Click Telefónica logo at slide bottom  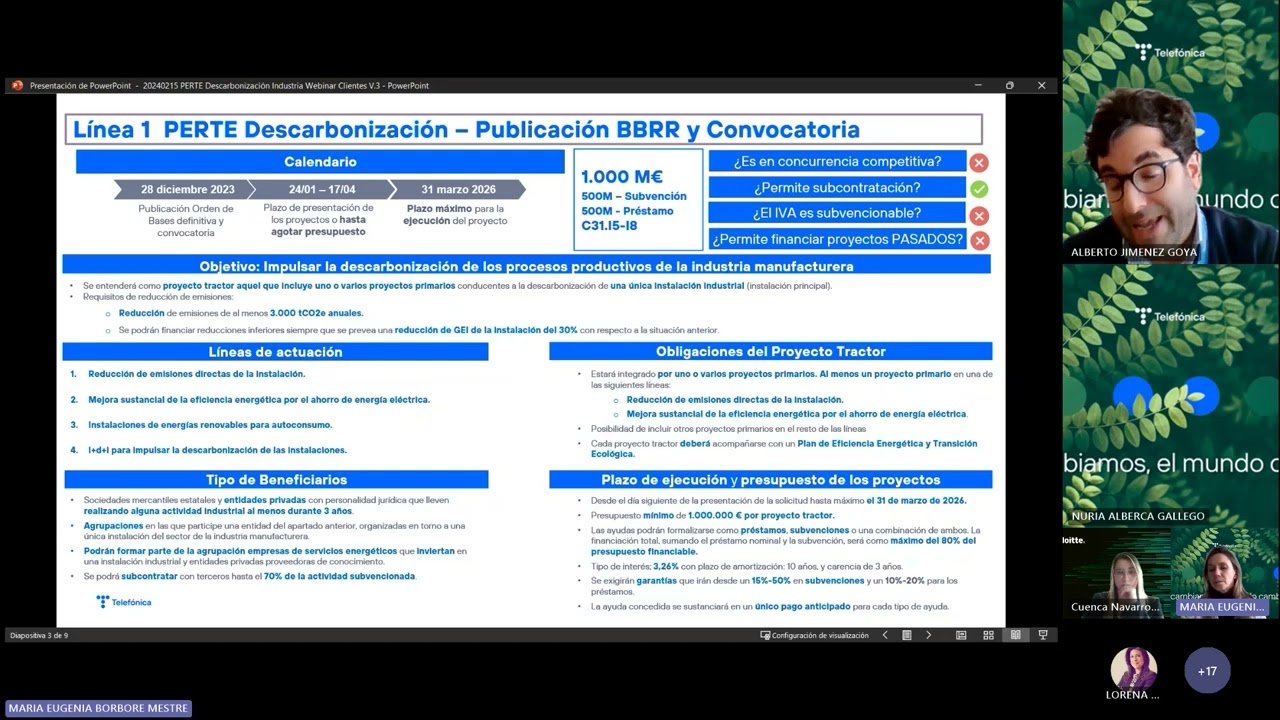(124, 602)
